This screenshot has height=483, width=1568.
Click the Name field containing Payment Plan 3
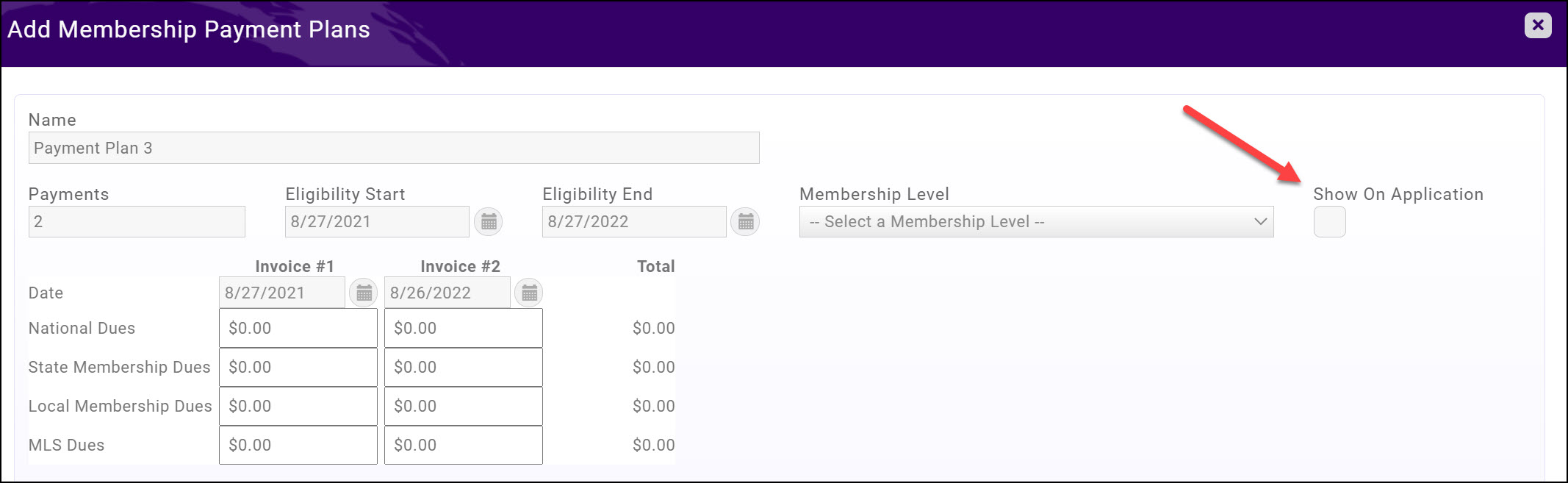click(x=393, y=148)
